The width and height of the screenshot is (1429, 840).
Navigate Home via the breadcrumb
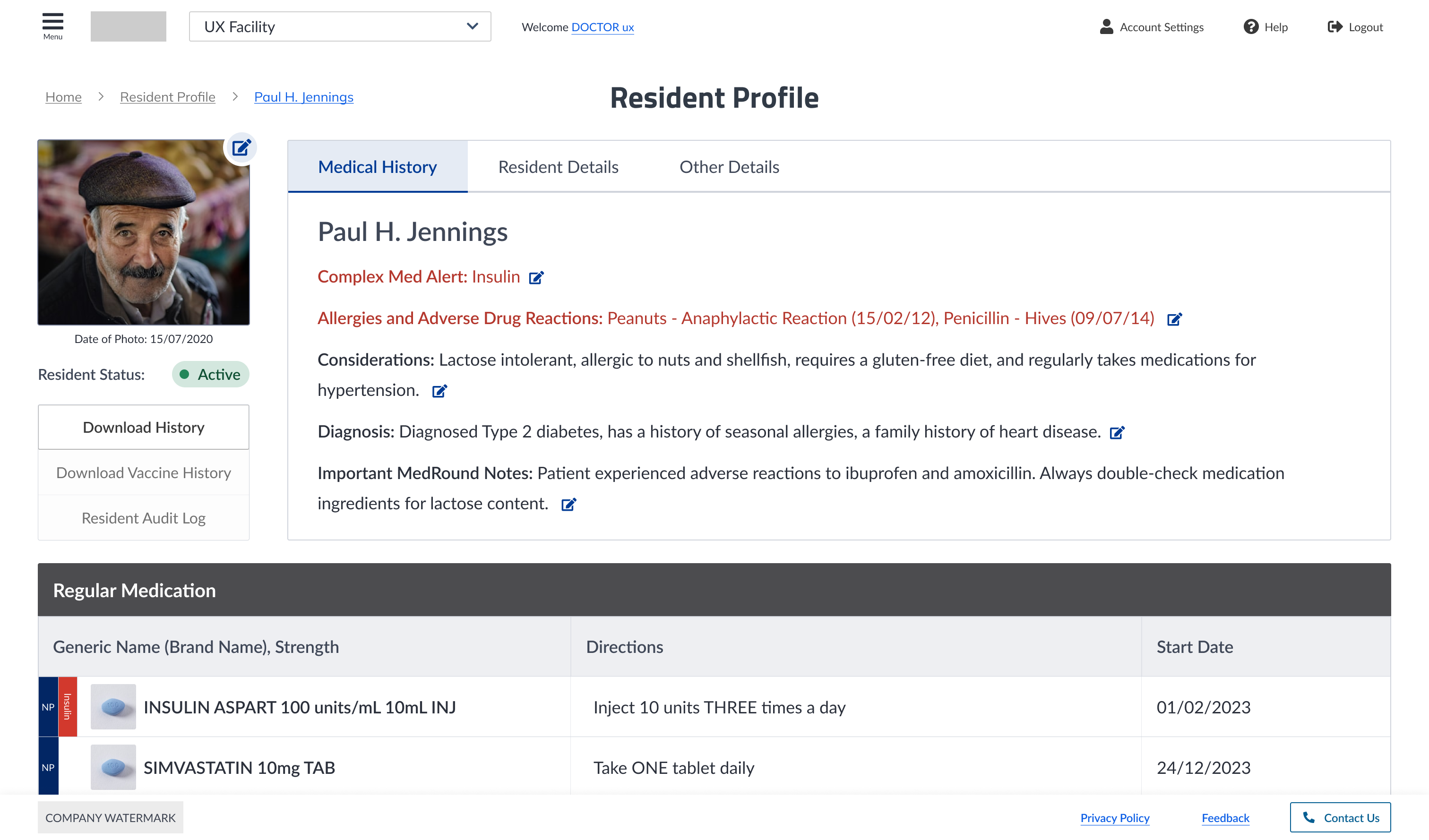[63, 96]
